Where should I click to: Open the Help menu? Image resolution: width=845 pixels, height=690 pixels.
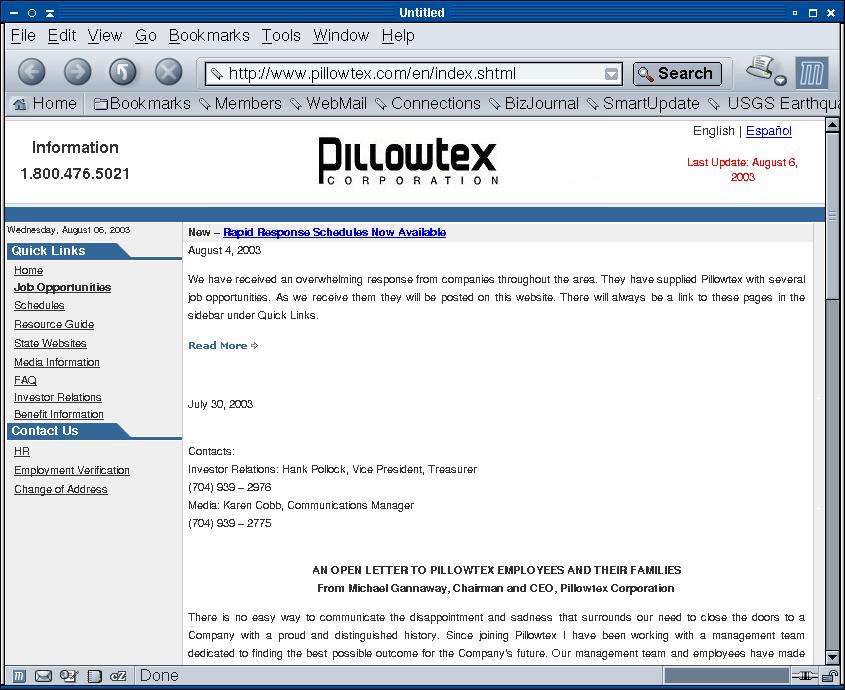point(398,36)
